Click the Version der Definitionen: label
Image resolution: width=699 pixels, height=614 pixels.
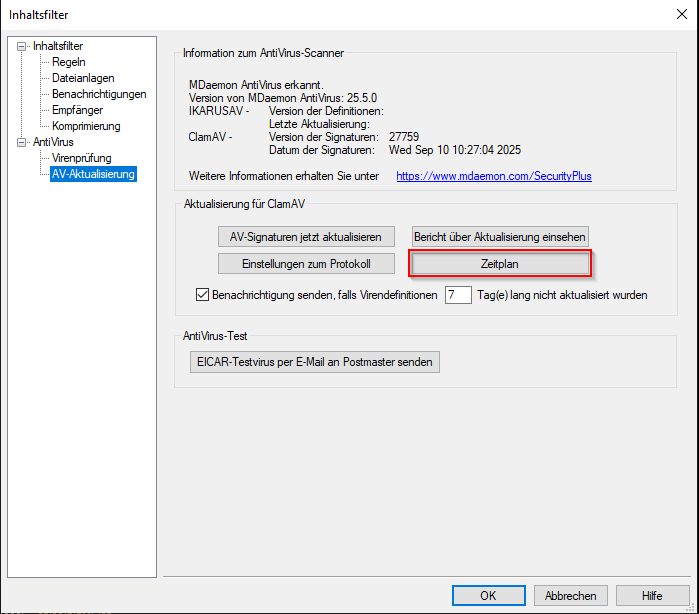[326, 111]
